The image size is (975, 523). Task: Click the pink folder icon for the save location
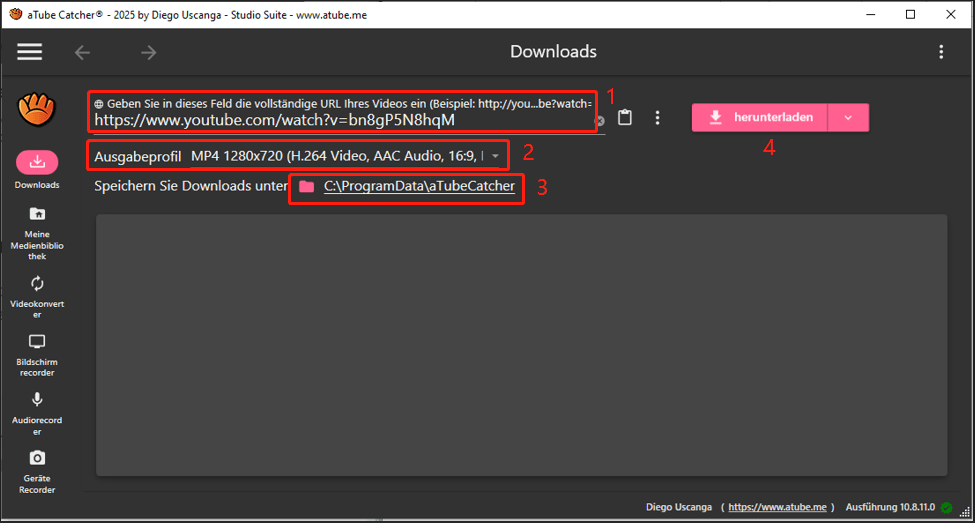tap(307, 186)
